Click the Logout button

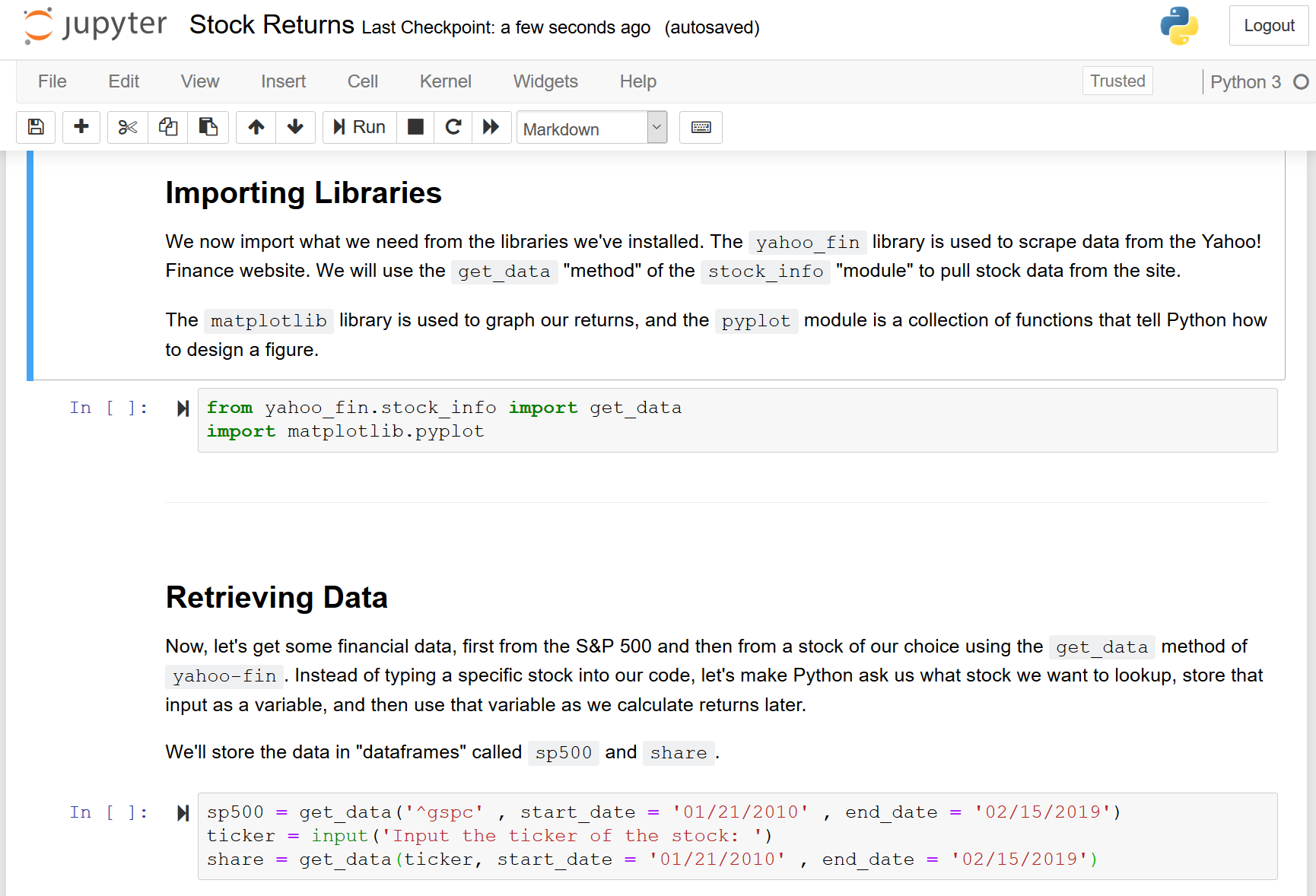click(1268, 26)
